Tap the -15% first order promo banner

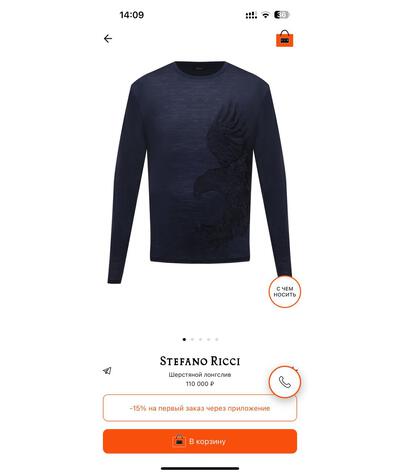(200, 408)
